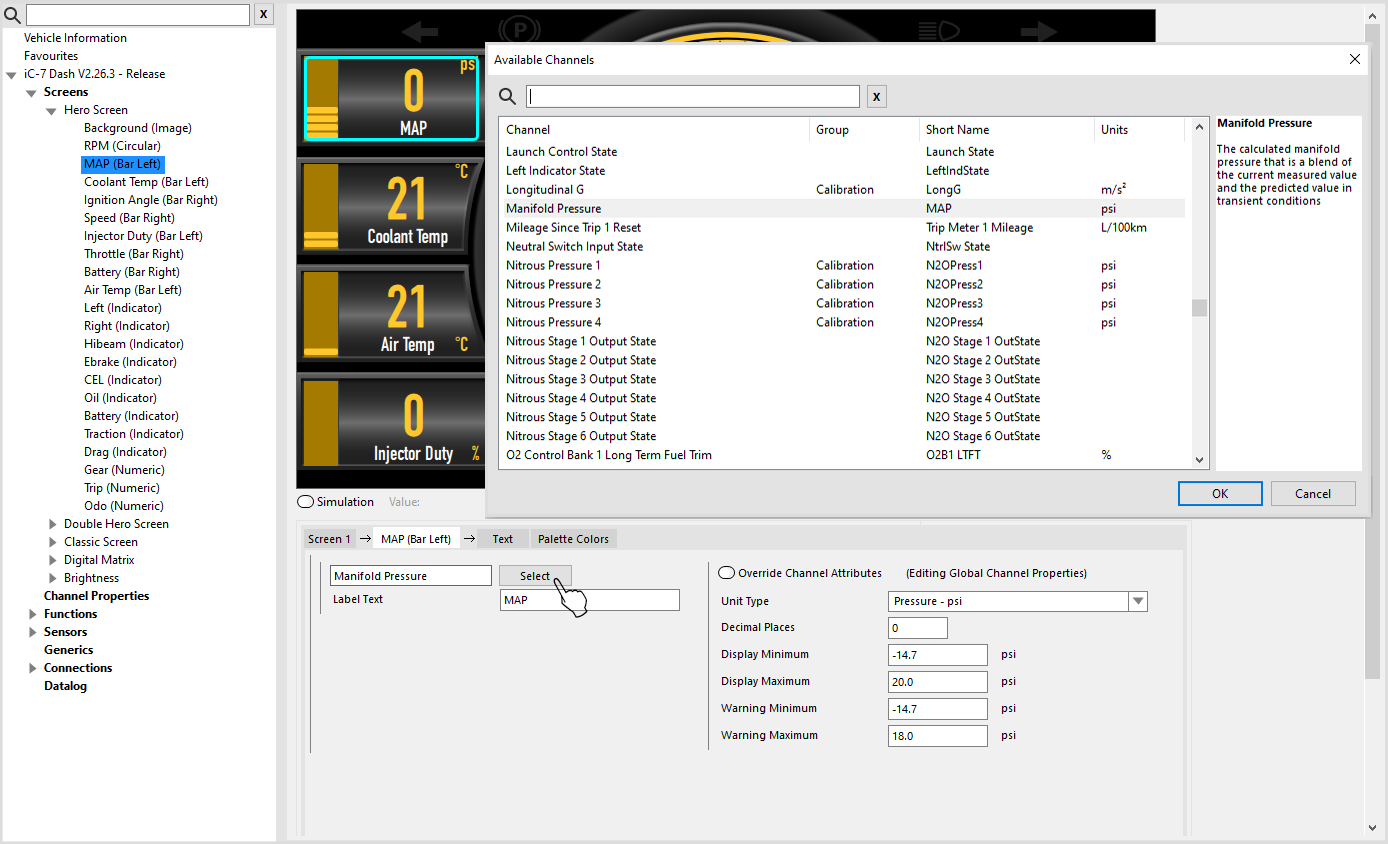Switch to the Palette Colors tab

click(x=573, y=539)
